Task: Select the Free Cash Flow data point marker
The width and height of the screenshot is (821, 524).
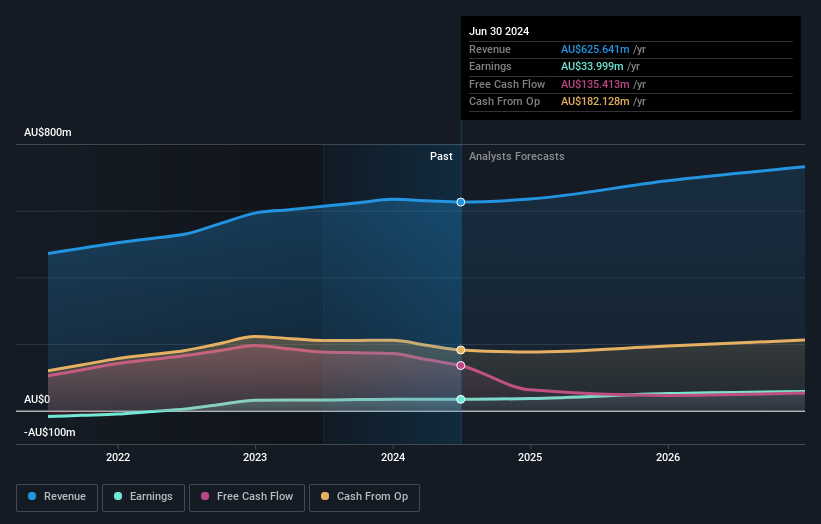Action: (x=461, y=365)
